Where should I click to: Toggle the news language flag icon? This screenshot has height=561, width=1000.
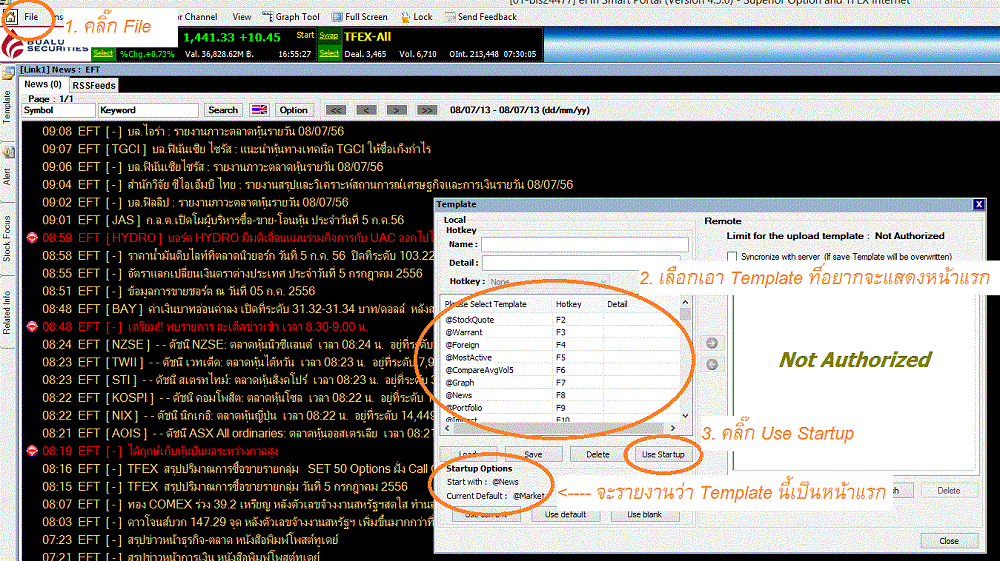coord(259,110)
